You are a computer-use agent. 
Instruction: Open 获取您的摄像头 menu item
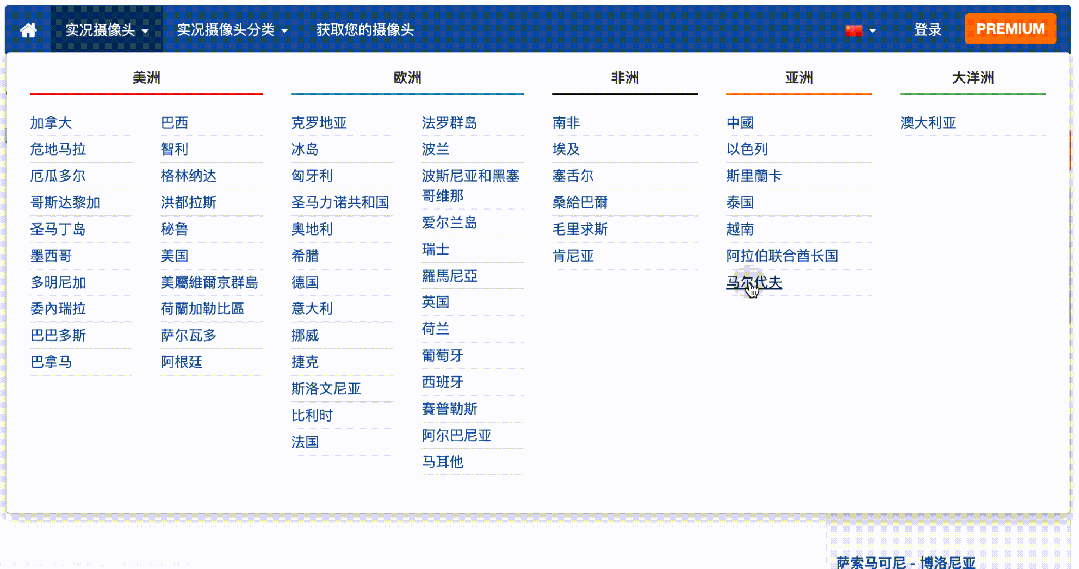pos(365,30)
